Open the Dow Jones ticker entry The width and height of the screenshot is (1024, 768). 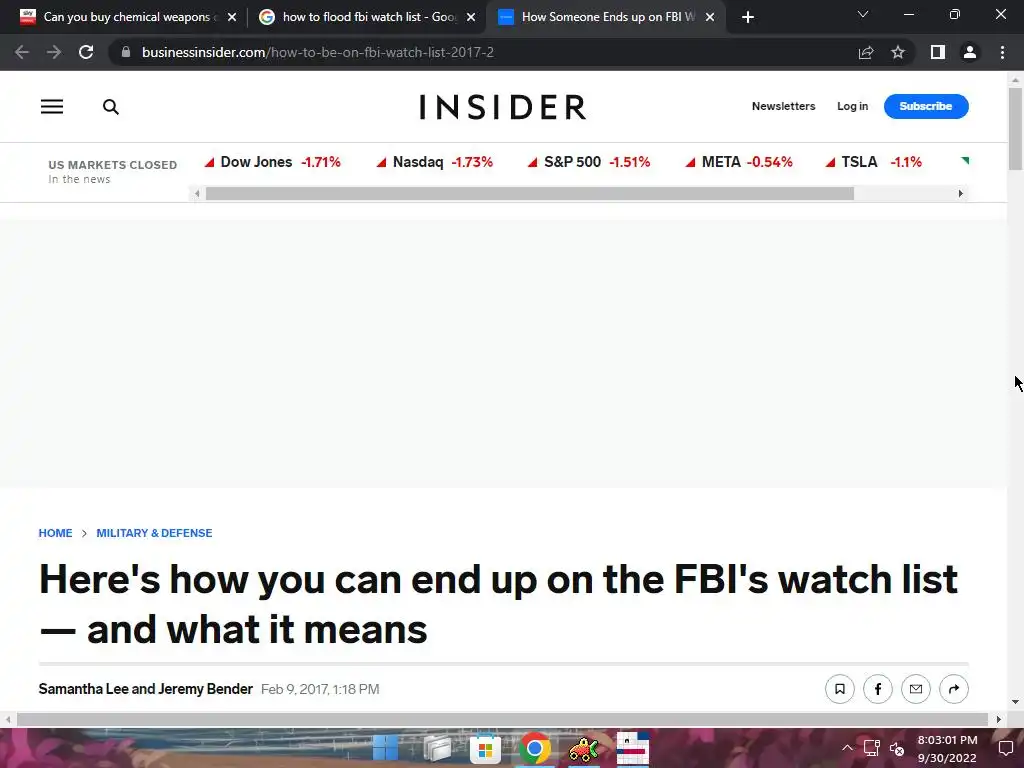click(x=272, y=162)
